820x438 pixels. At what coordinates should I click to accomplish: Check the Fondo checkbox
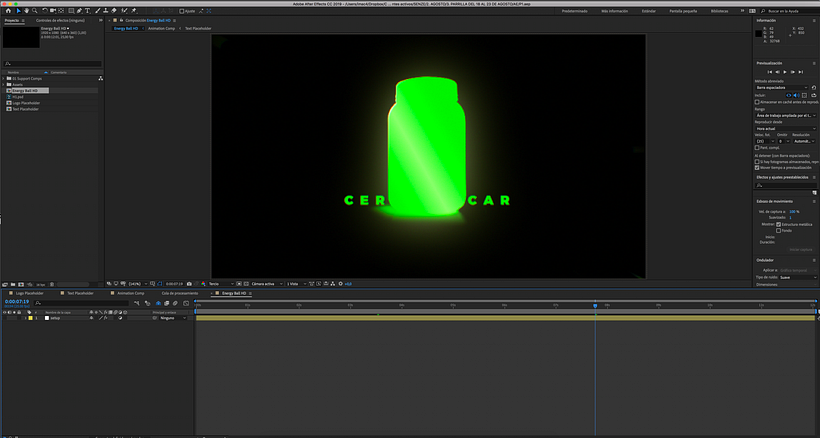[778, 230]
